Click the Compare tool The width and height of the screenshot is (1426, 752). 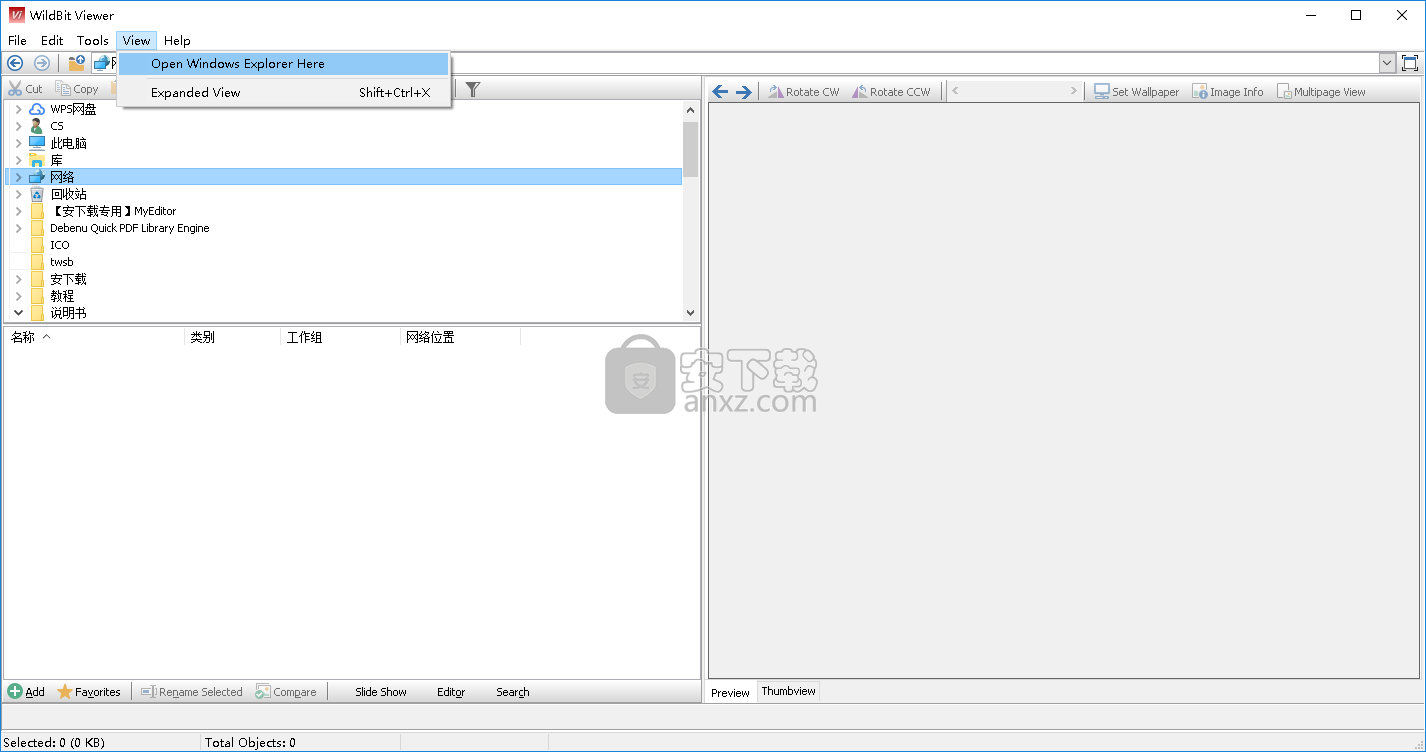pyautogui.click(x=286, y=692)
